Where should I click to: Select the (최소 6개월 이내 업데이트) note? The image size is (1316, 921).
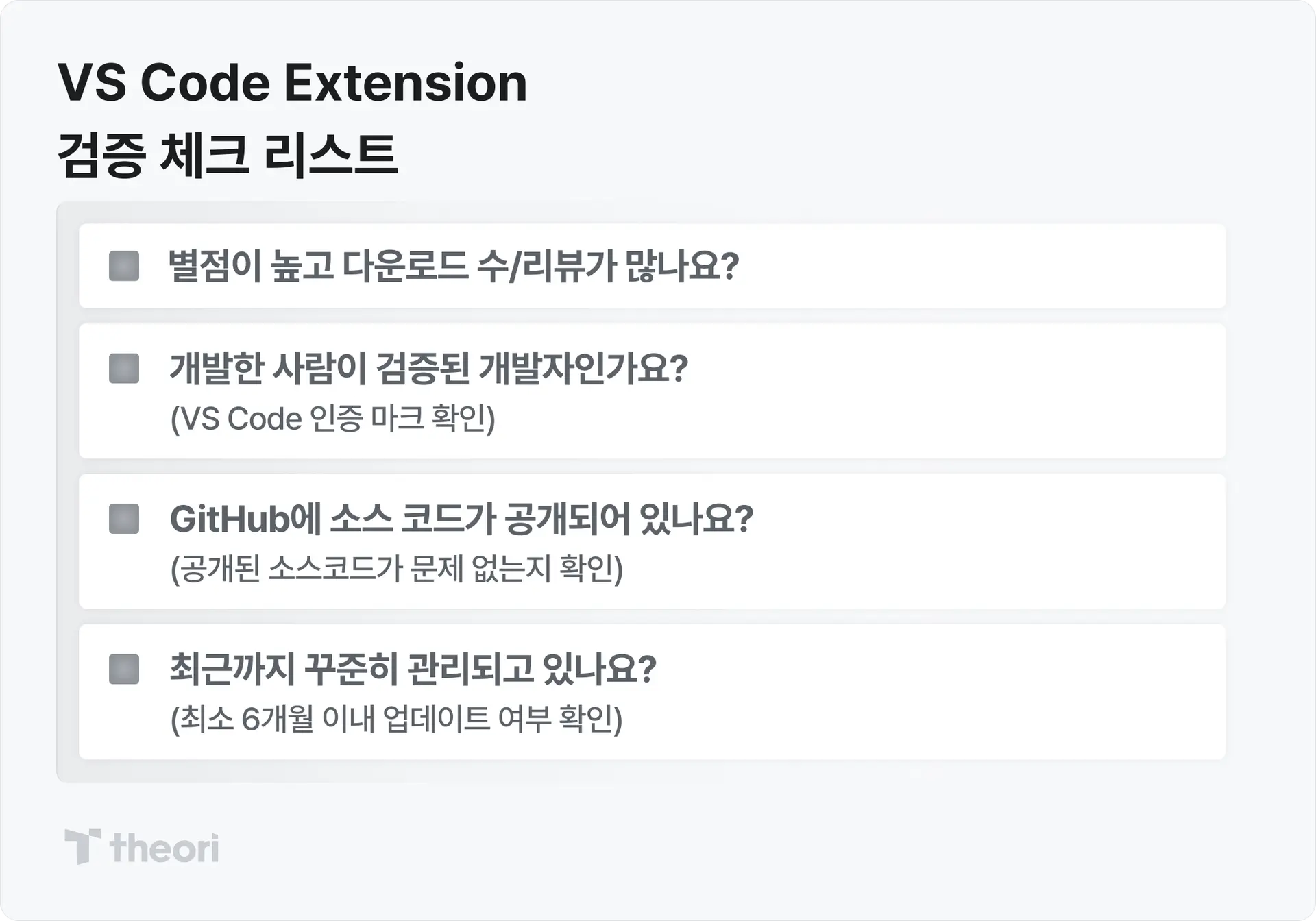tap(397, 719)
